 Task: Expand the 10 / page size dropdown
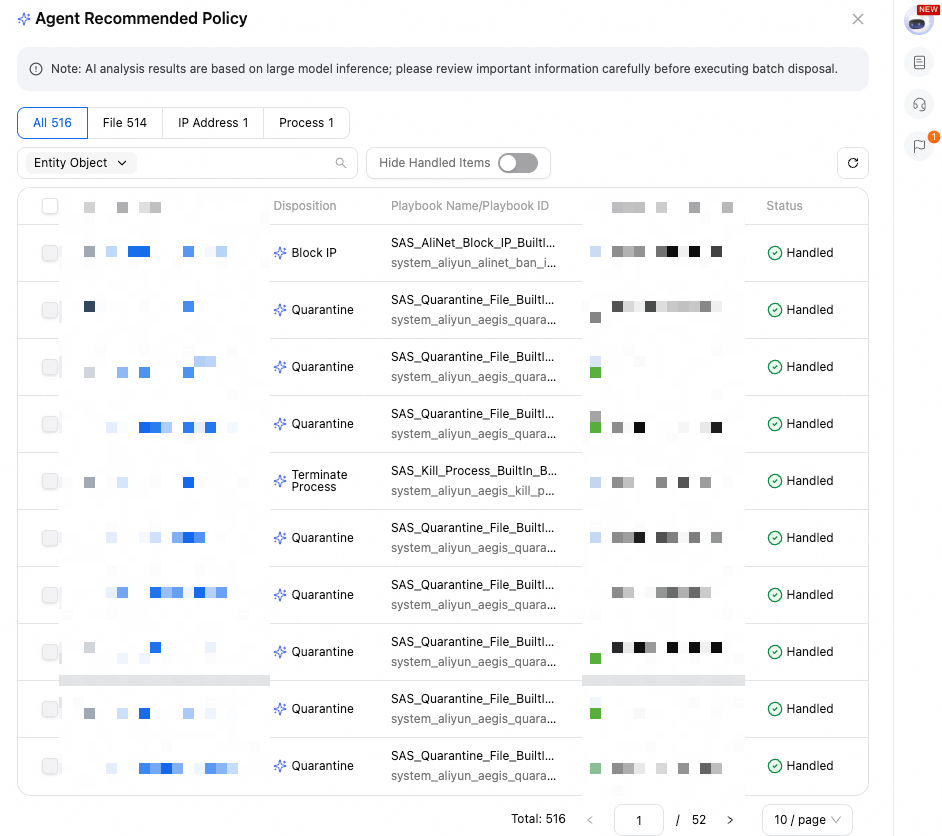pos(807,820)
